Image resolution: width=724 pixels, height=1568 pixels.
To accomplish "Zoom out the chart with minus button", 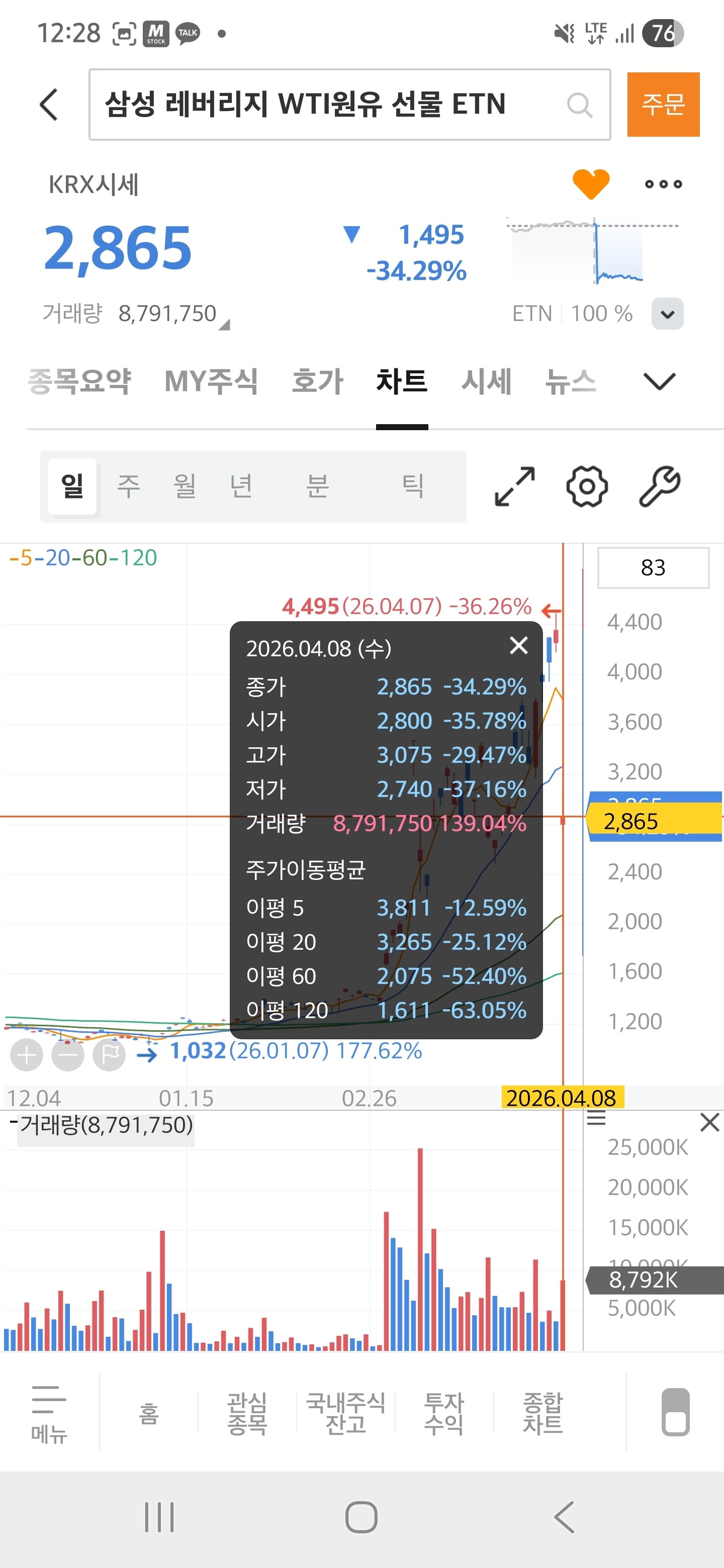I will [67, 1055].
